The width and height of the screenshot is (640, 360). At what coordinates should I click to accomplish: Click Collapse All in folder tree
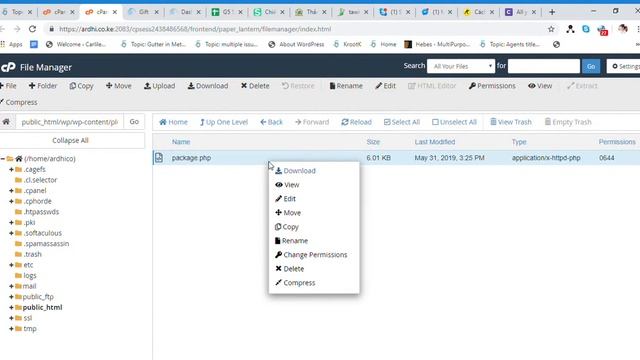(x=70, y=140)
